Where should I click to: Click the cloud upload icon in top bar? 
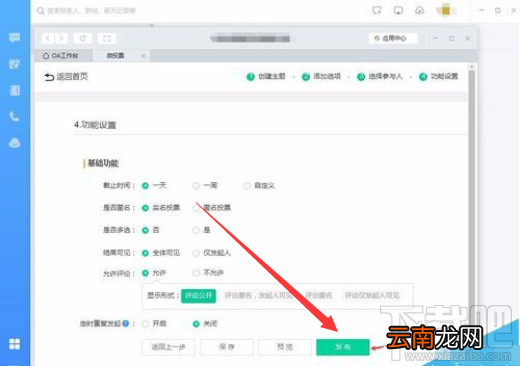420,11
